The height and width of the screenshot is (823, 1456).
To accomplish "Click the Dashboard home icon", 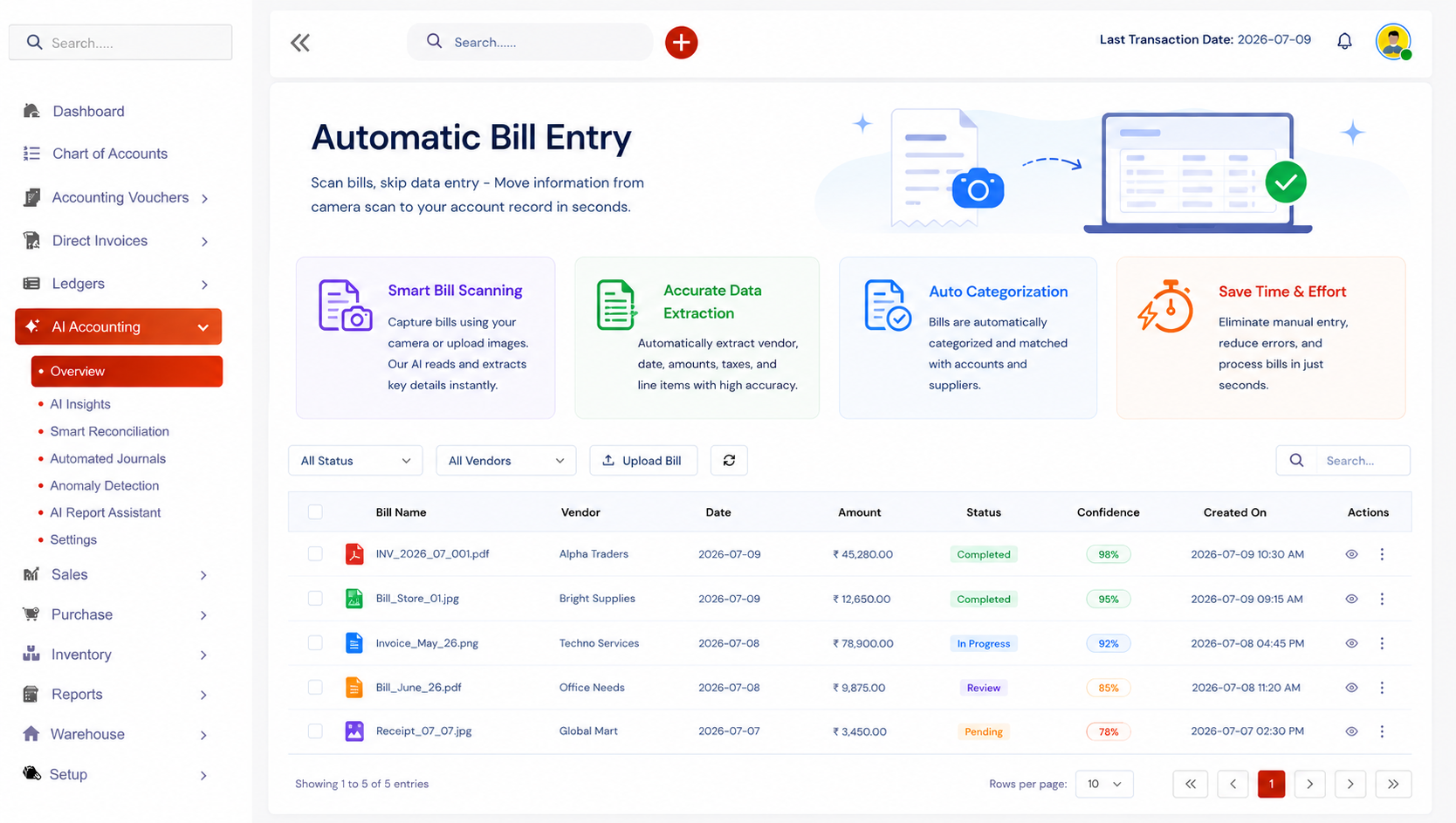I will [x=31, y=111].
